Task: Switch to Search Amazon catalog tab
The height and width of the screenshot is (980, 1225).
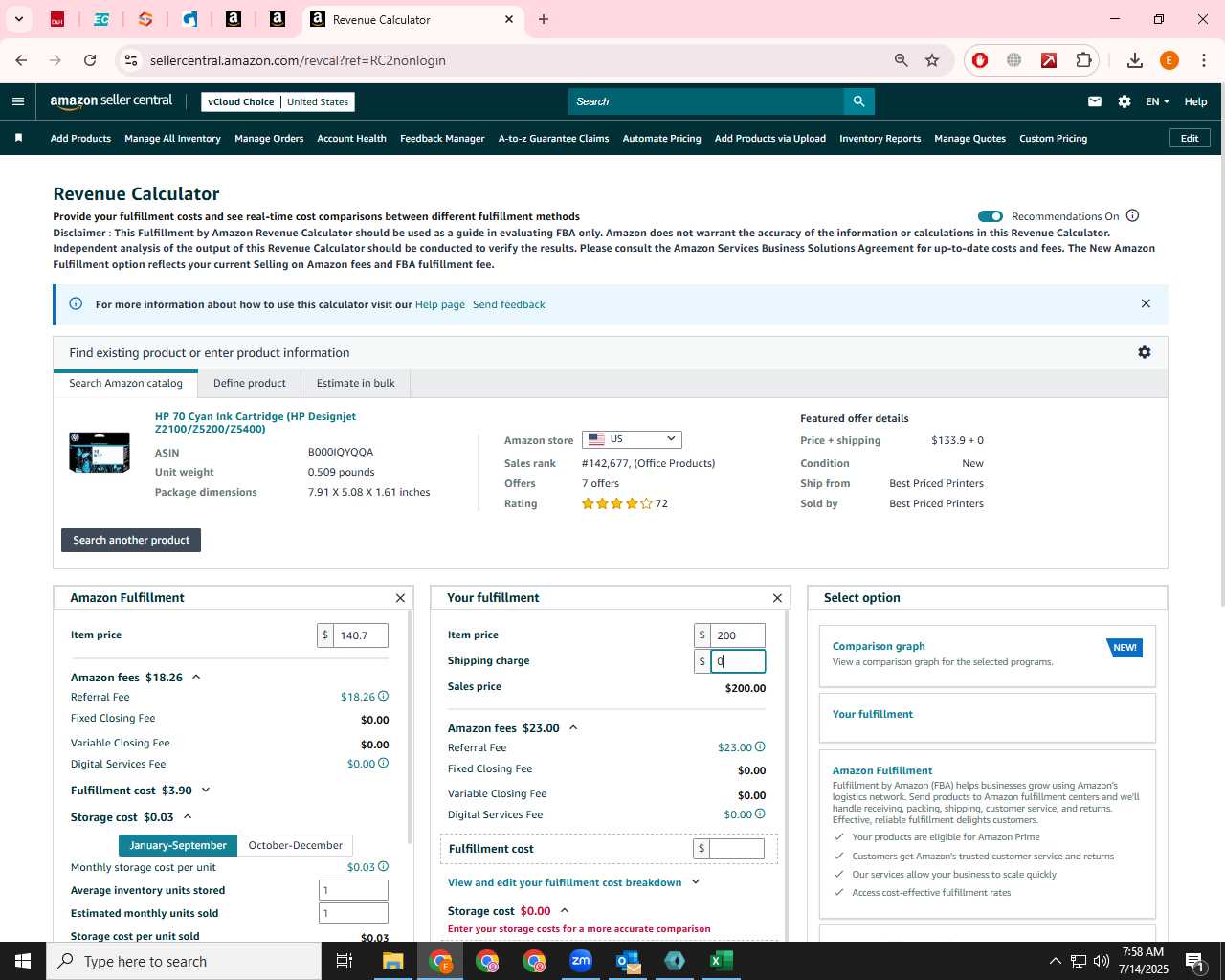Action: (x=125, y=383)
